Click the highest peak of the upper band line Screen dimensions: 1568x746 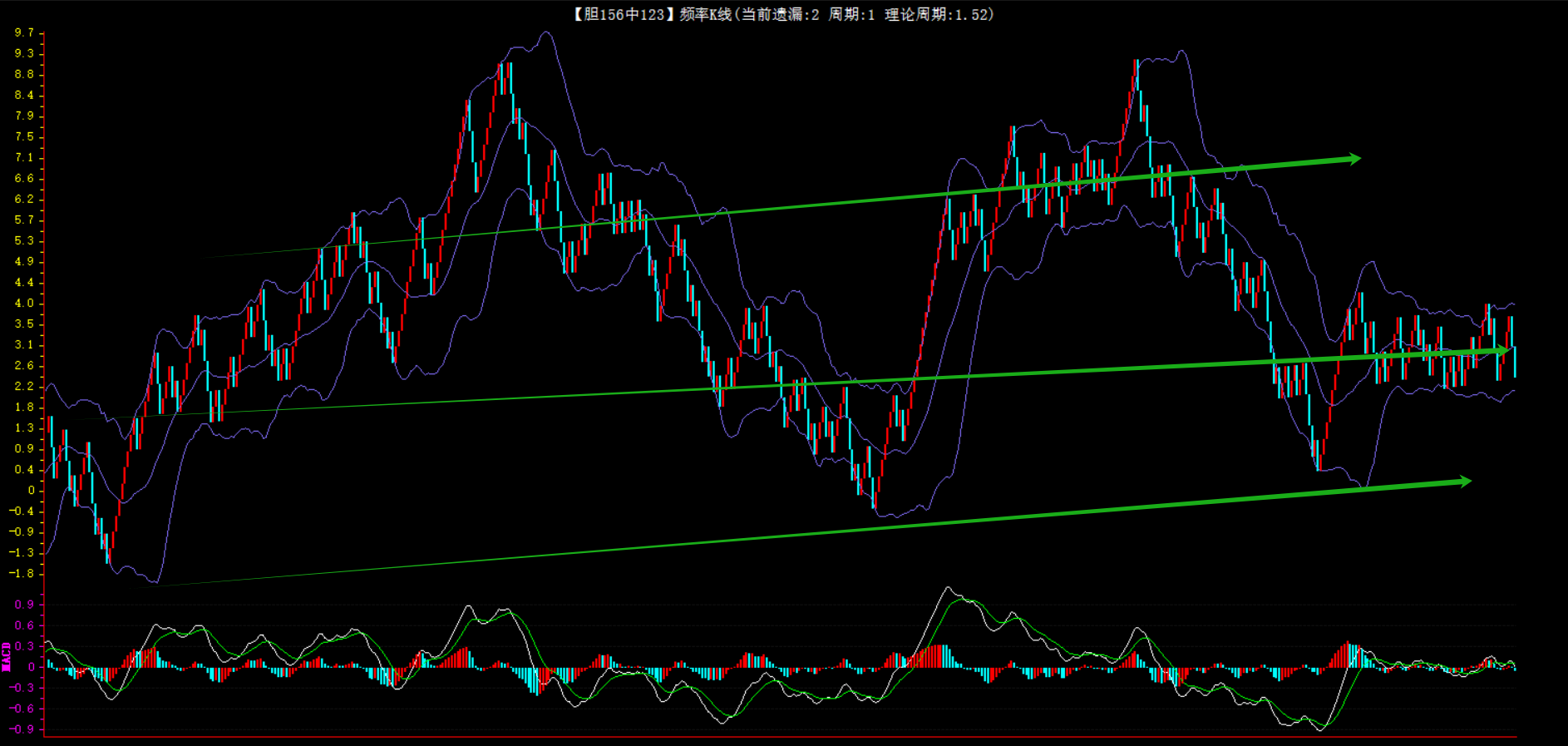[545, 33]
